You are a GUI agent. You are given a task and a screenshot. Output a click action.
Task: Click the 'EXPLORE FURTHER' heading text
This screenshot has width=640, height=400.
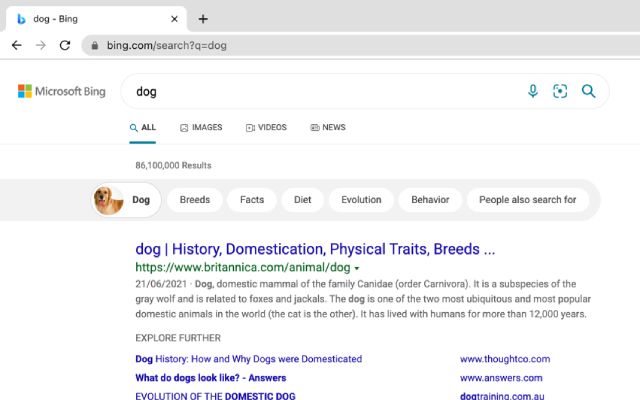(x=178, y=338)
